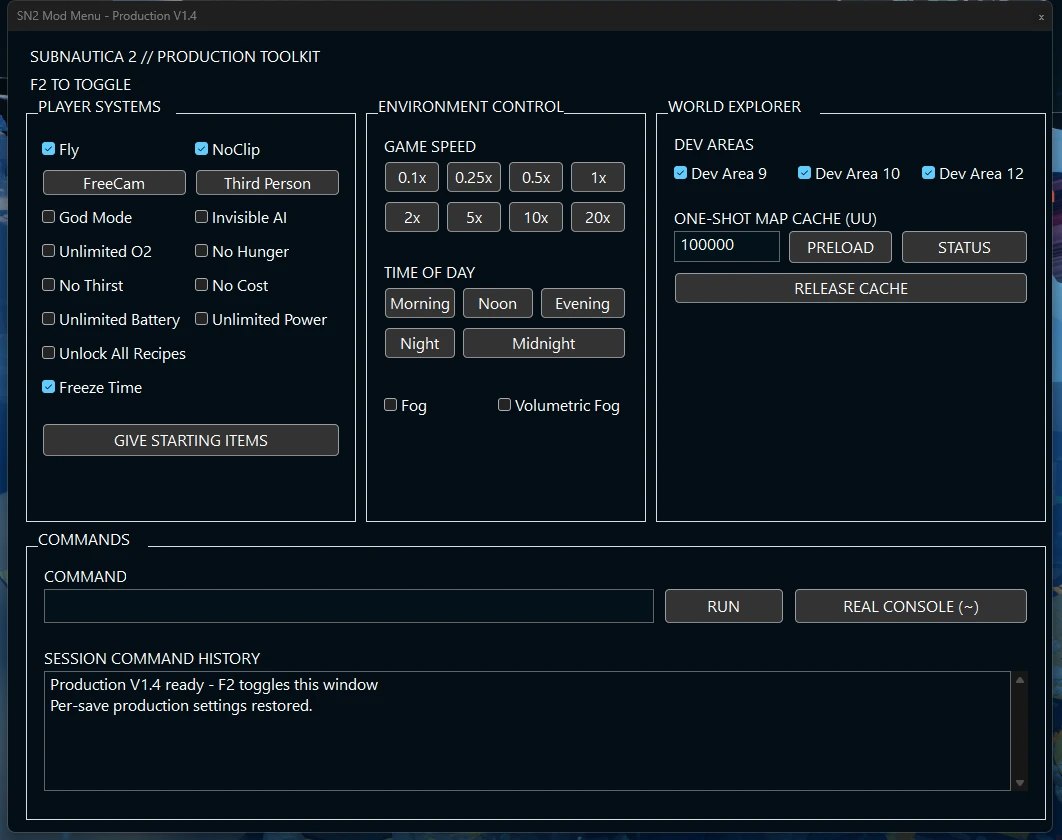The image size is (1062, 840).
Task: Check Unlock All Recipes
Action: coord(48,352)
